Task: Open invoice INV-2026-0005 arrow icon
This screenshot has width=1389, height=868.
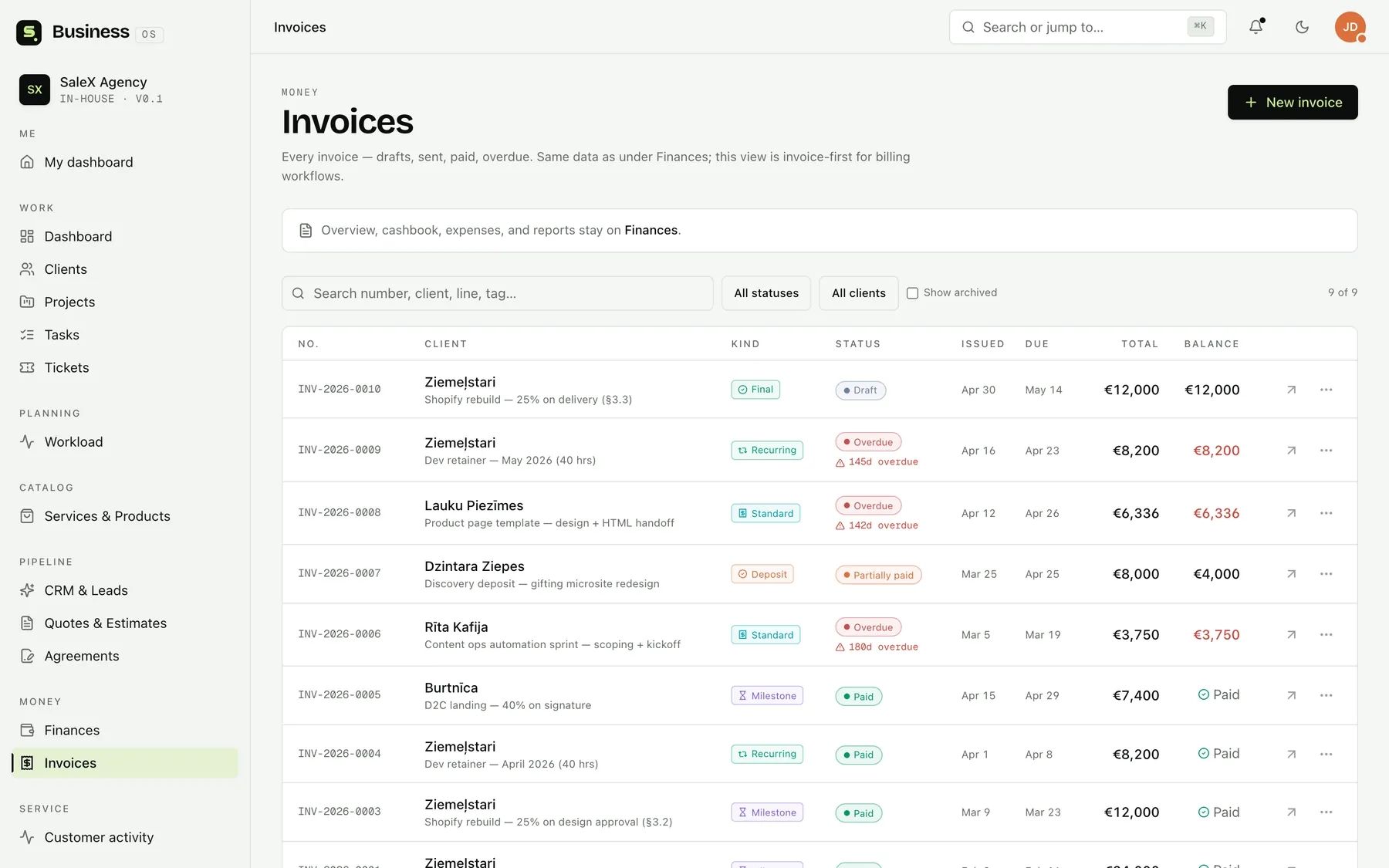Action: click(1291, 695)
